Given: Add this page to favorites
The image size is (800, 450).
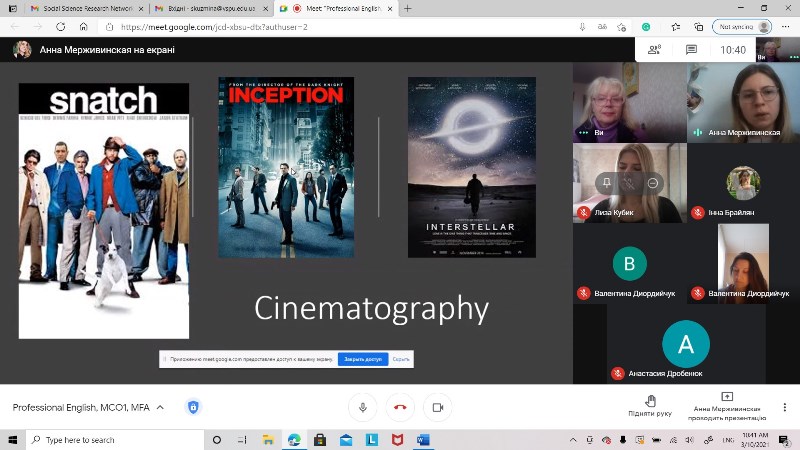Looking at the screenshot, I should click(x=621, y=27).
